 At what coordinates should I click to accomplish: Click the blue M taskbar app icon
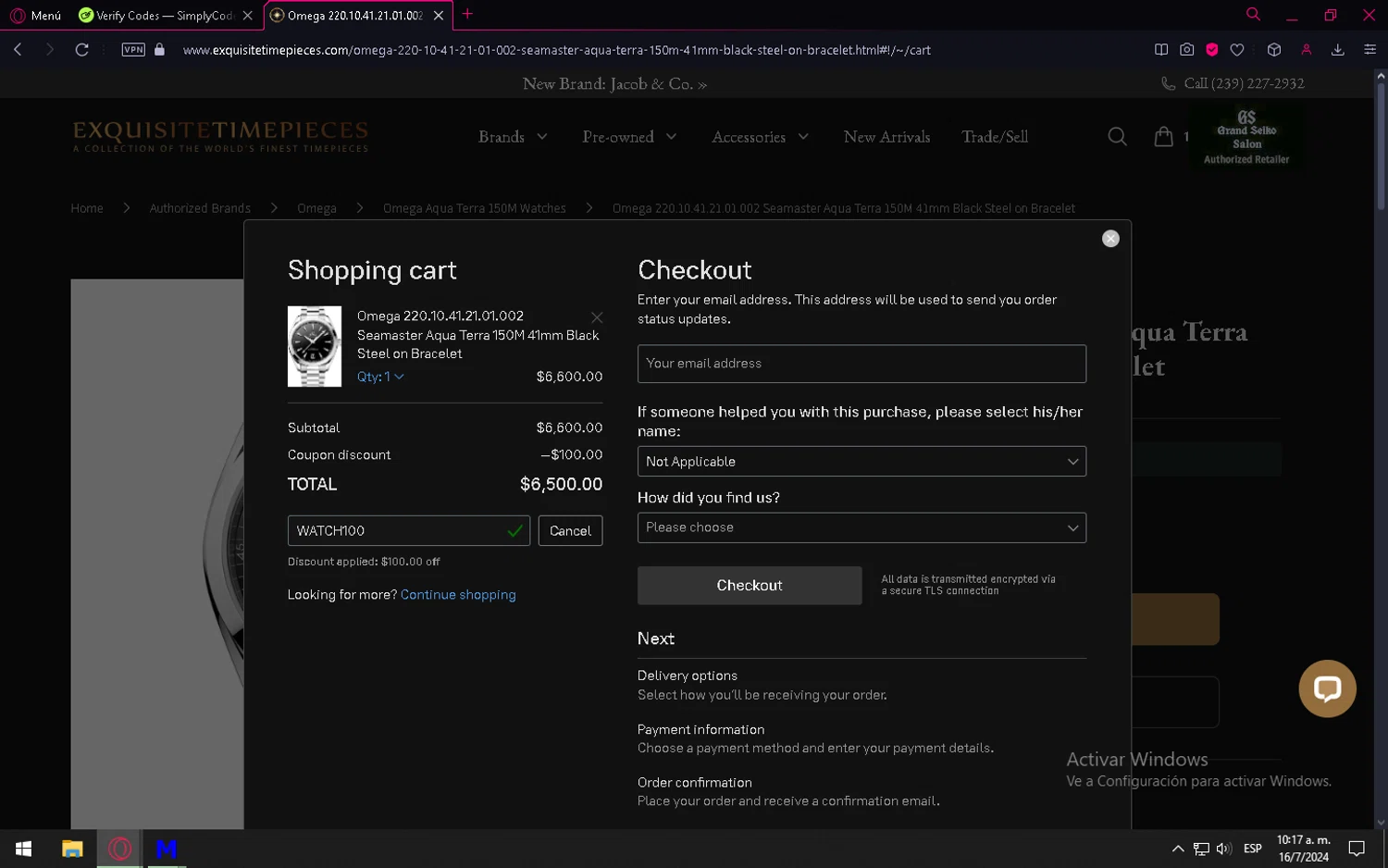coord(167,849)
